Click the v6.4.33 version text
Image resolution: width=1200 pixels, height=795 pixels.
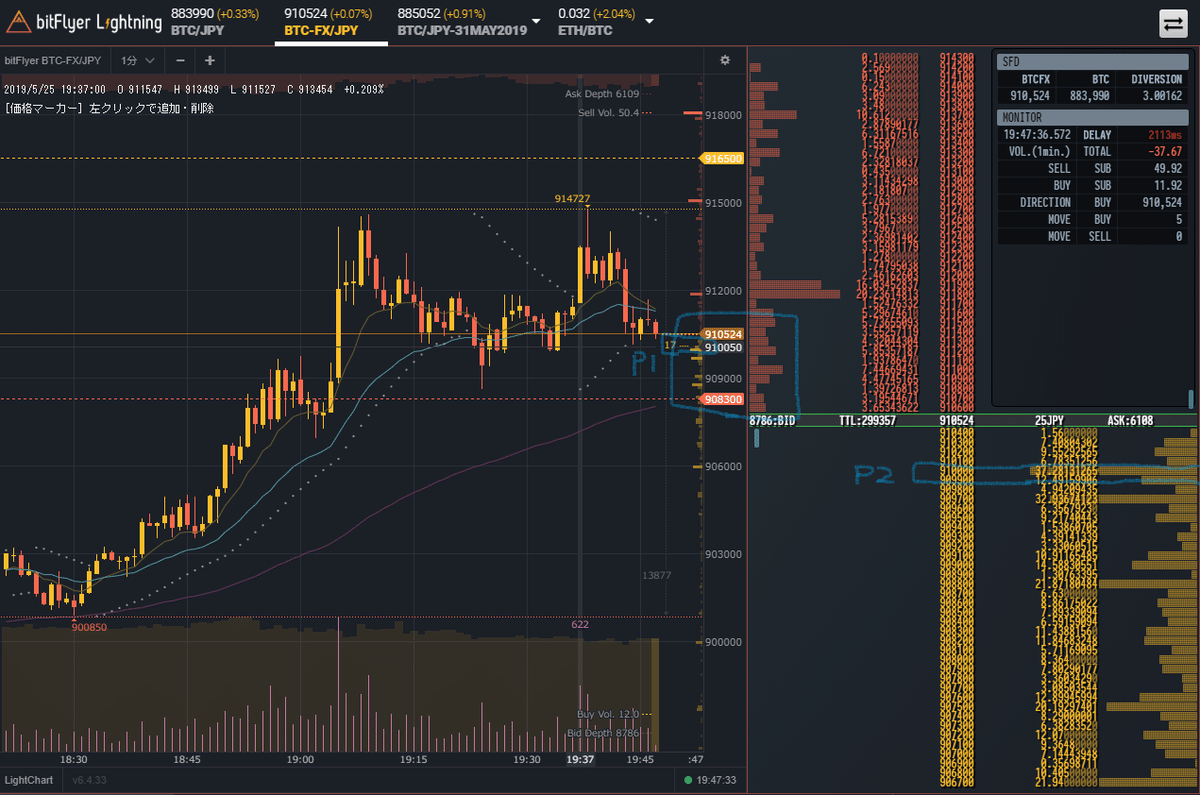(x=91, y=780)
